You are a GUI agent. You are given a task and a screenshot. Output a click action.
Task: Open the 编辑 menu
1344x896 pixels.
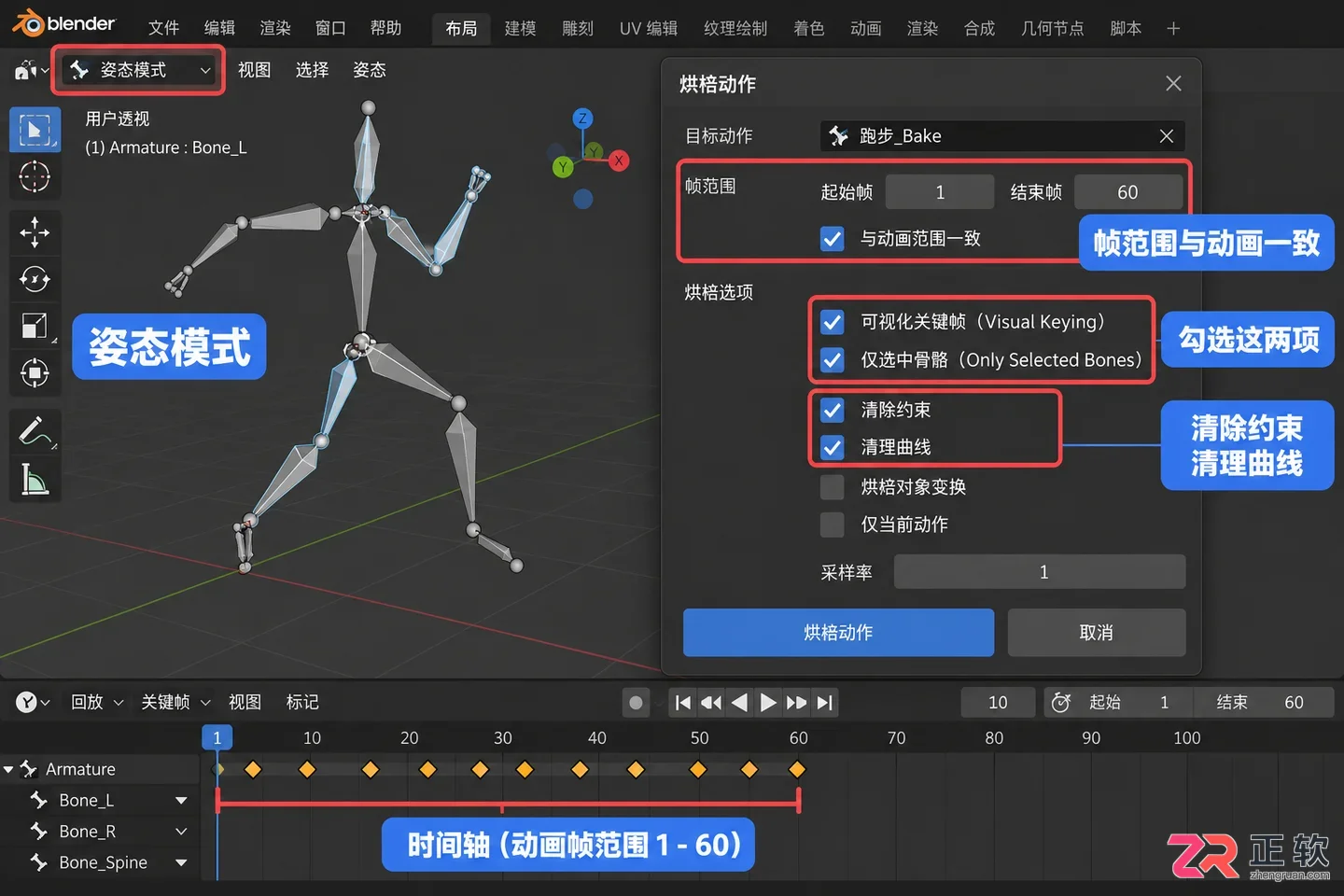219,28
